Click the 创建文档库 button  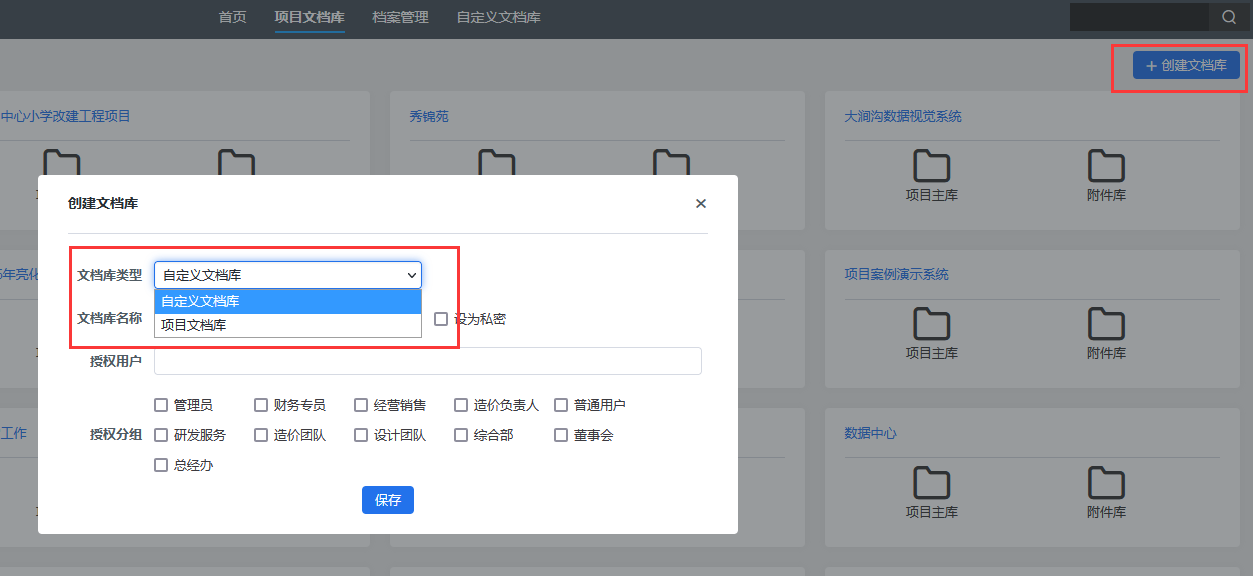pyautogui.click(x=1186, y=65)
